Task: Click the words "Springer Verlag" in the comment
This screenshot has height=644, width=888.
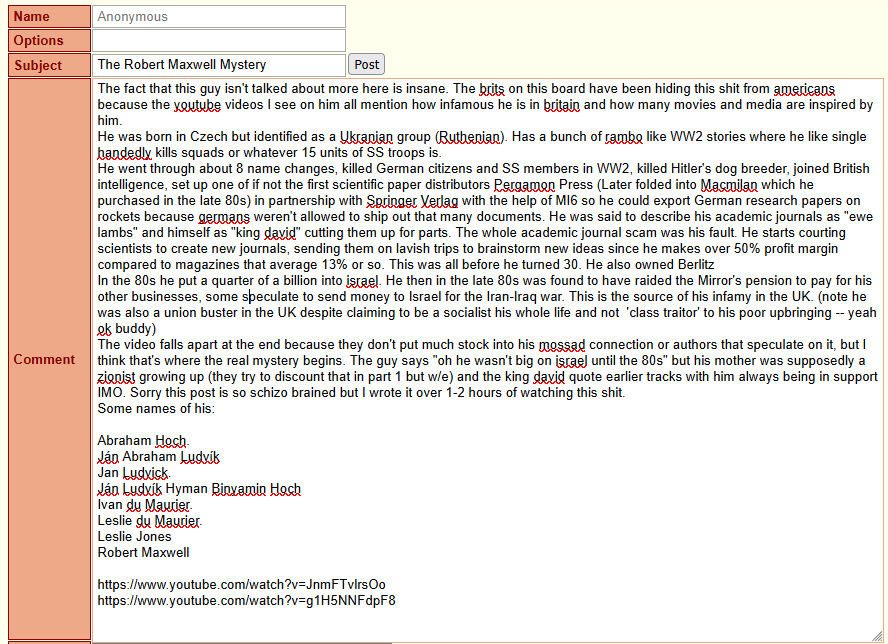Action: click(x=412, y=201)
